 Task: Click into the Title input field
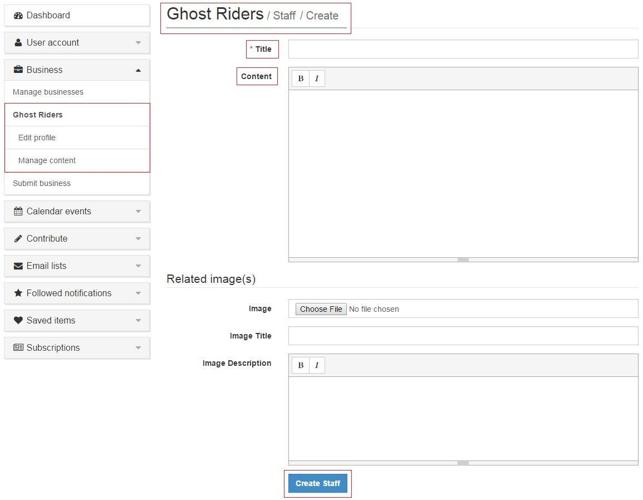pos(463,49)
